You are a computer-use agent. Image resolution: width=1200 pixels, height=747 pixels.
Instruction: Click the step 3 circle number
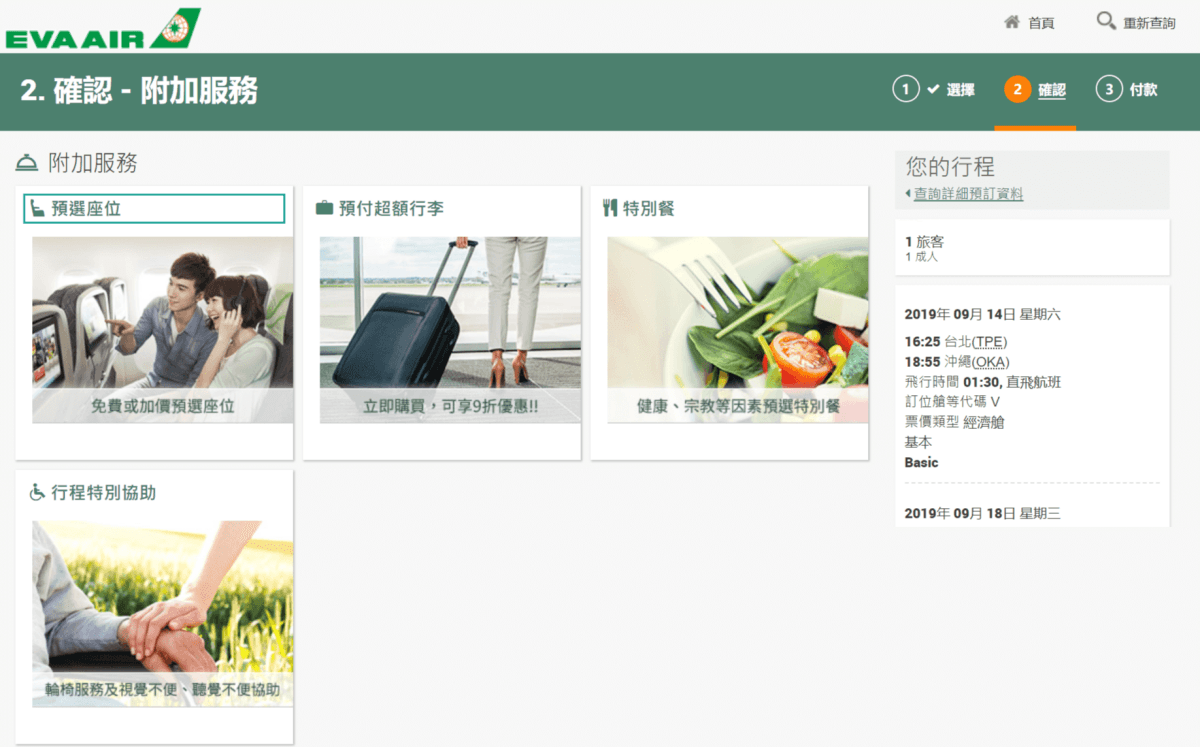pyautogui.click(x=1108, y=89)
